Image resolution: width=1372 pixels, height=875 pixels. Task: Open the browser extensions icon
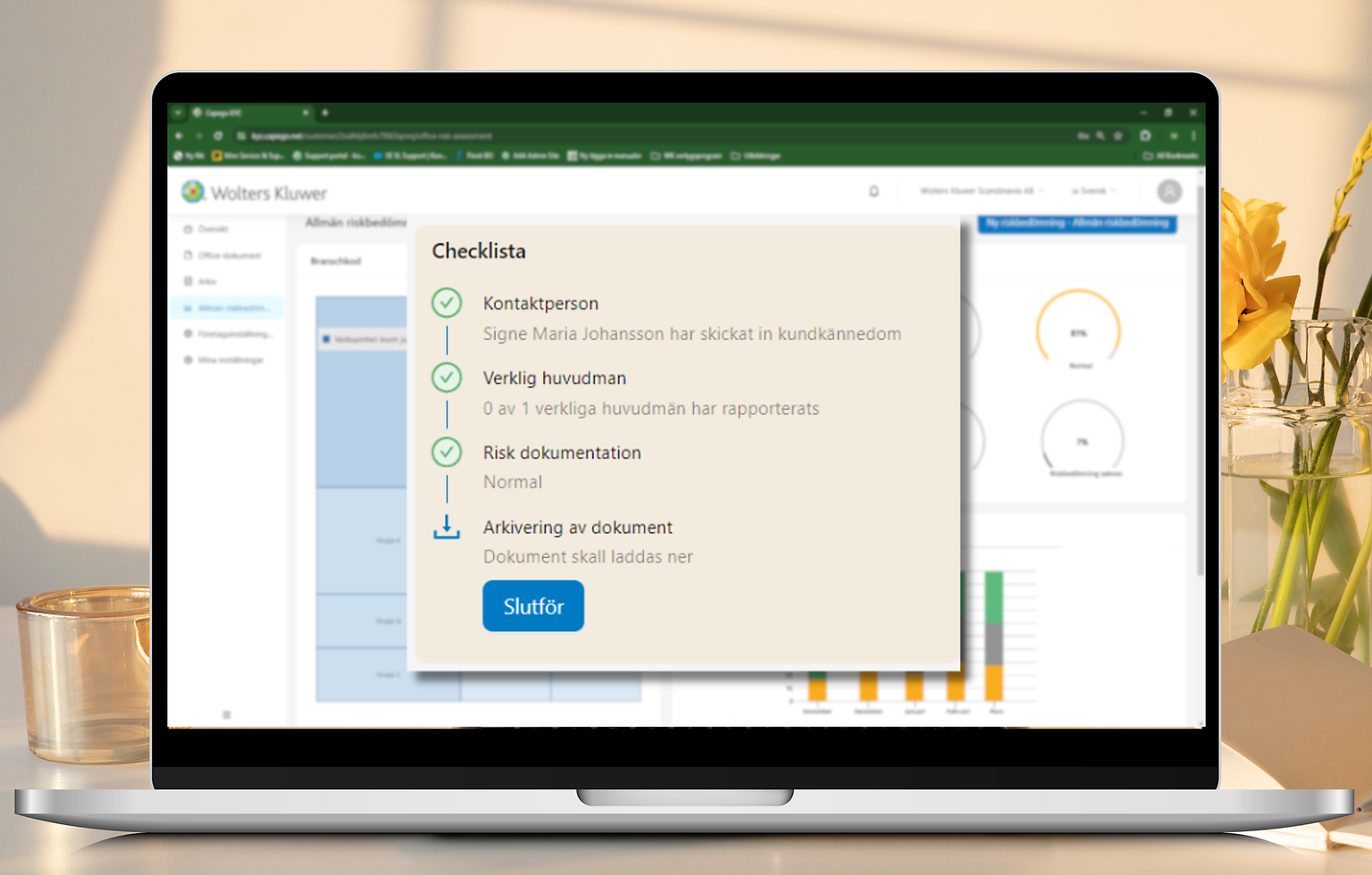click(1145, 136)
